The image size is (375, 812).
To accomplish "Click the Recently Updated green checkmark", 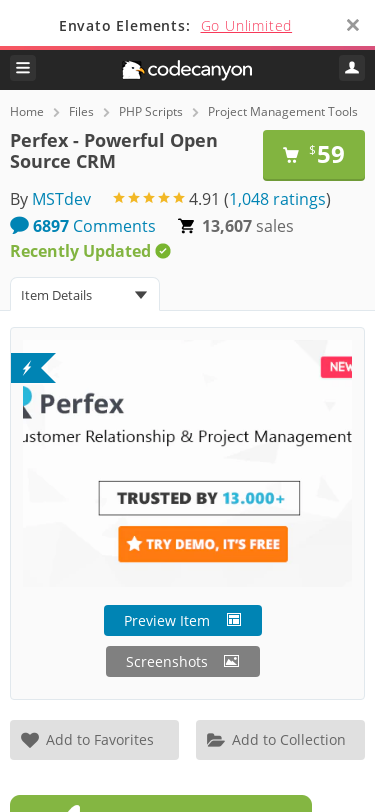I will (163, 251).
